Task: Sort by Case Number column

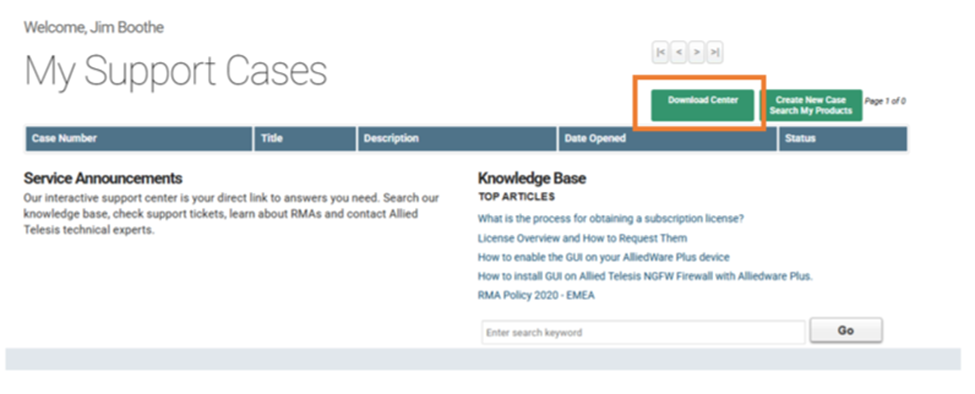Action: (139, 139)
